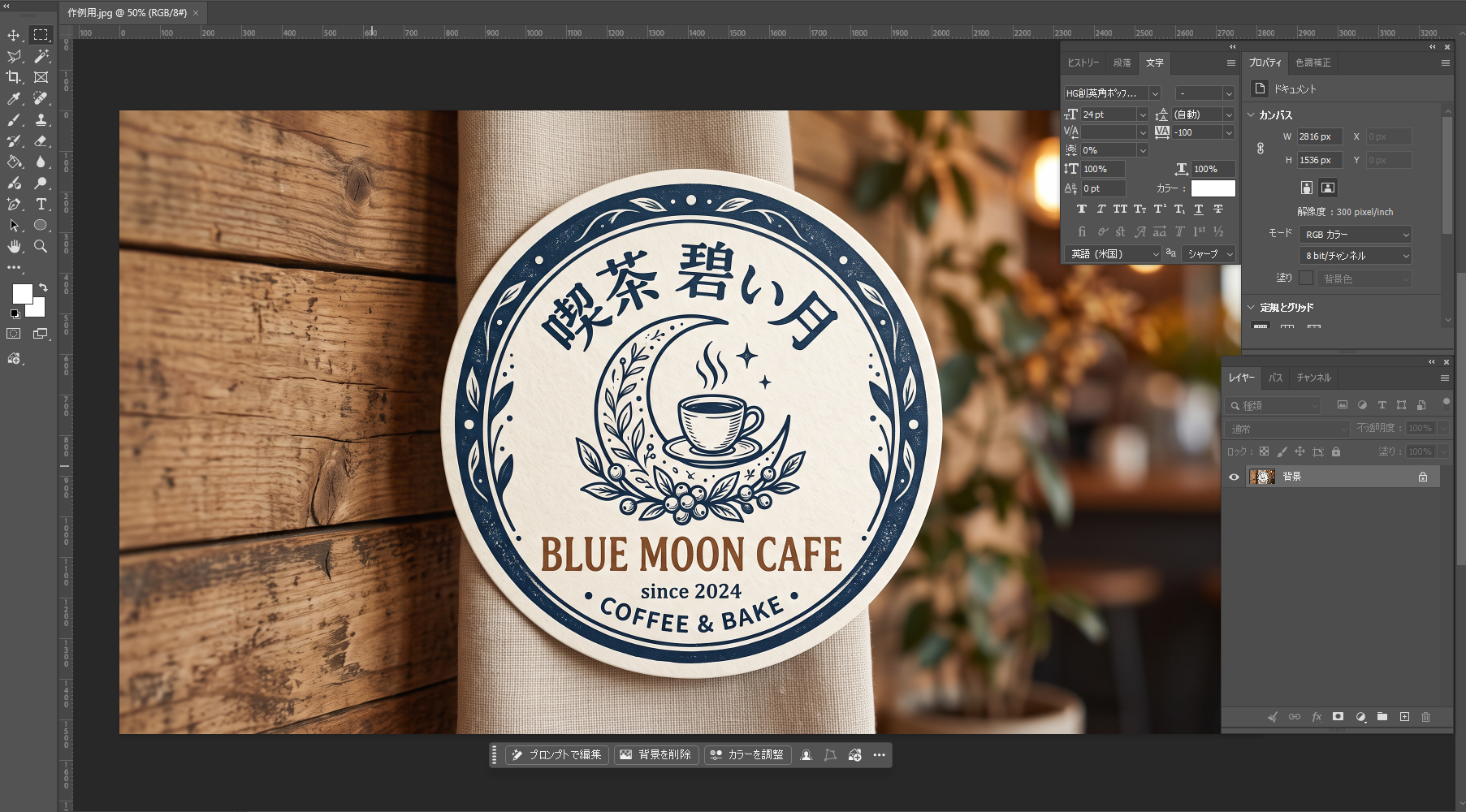This screenshot has width=1466, height=812.
Task: Select the Eraser tool
Action: pos(41,140)
